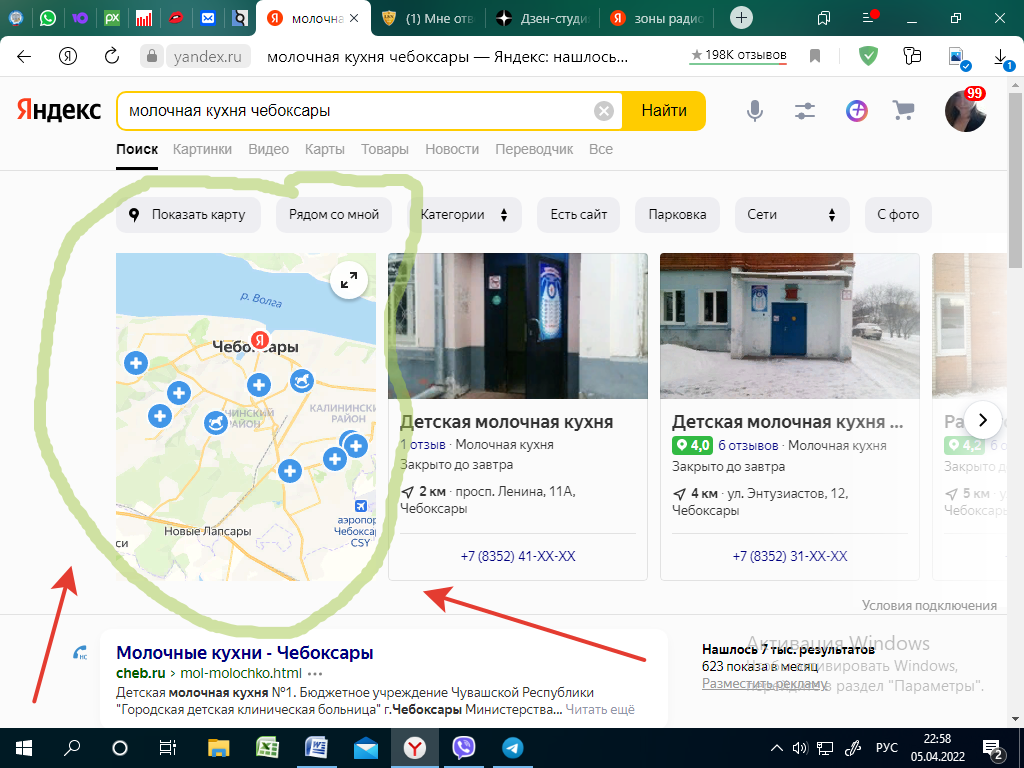
Task: Click the red lips pinned tab icon
Action: [176, 18]
